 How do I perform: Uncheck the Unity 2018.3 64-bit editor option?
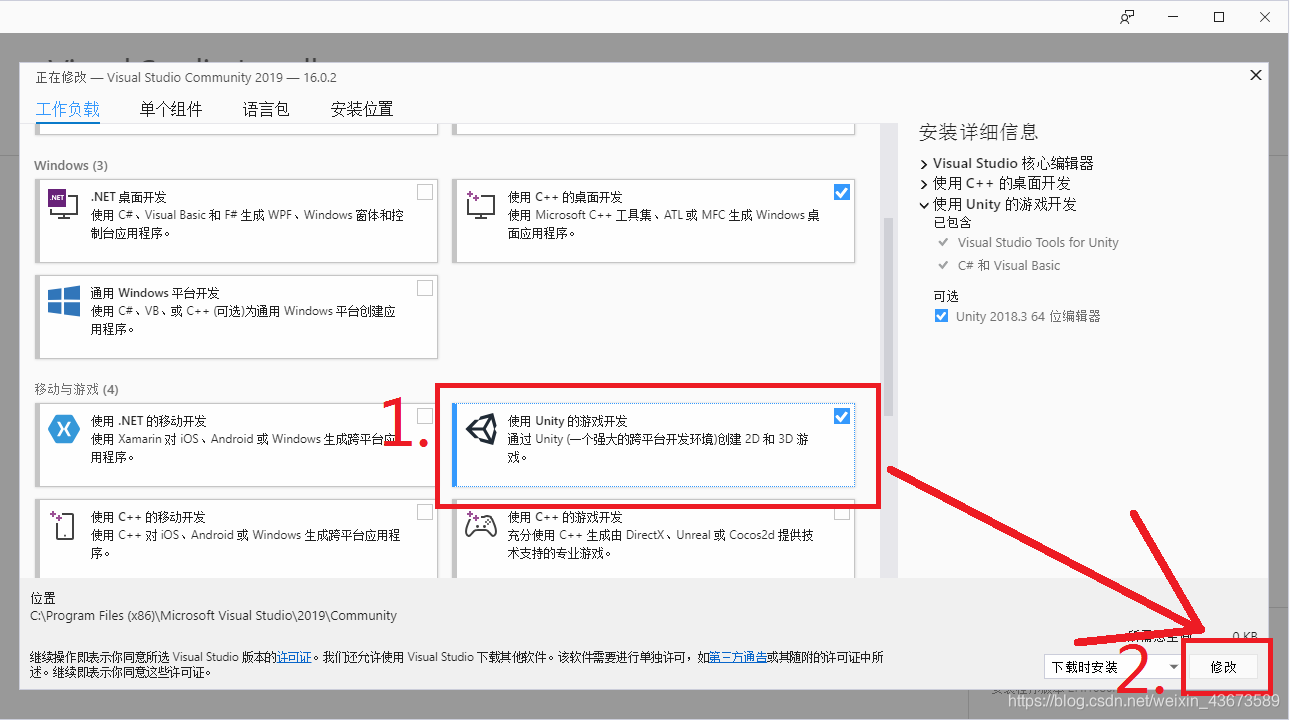click(941, 315)
